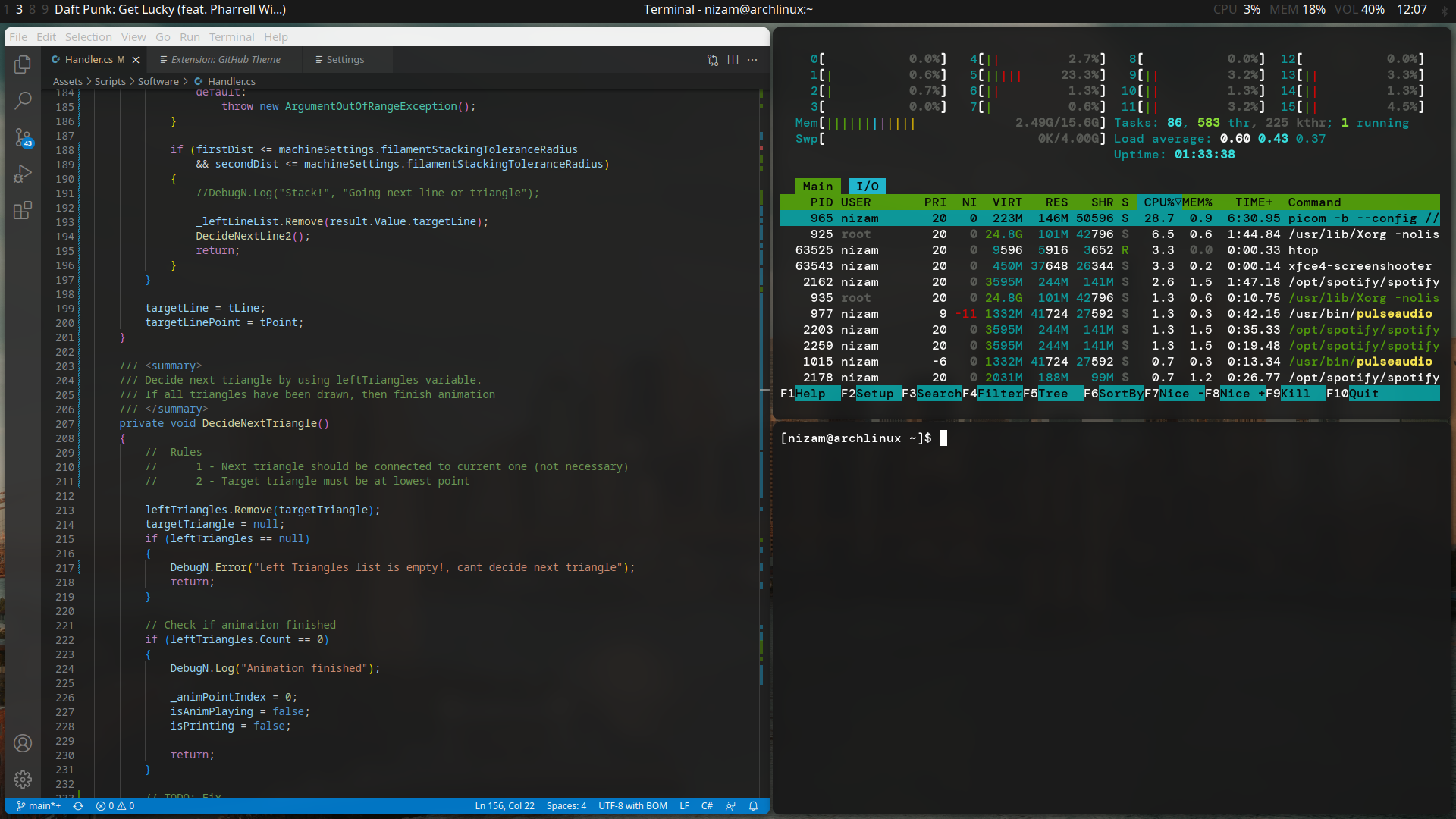Open the Go menu
Image resolution: width=1456 pixels, height=819 pixels.
(x=163, y=37)
